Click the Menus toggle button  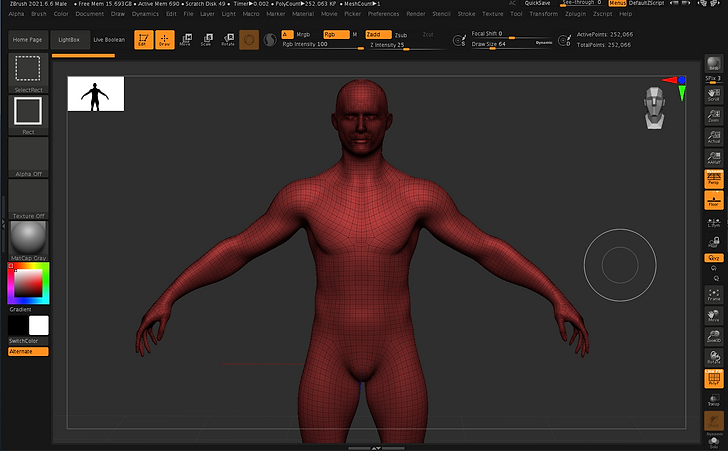coord(618,3)
